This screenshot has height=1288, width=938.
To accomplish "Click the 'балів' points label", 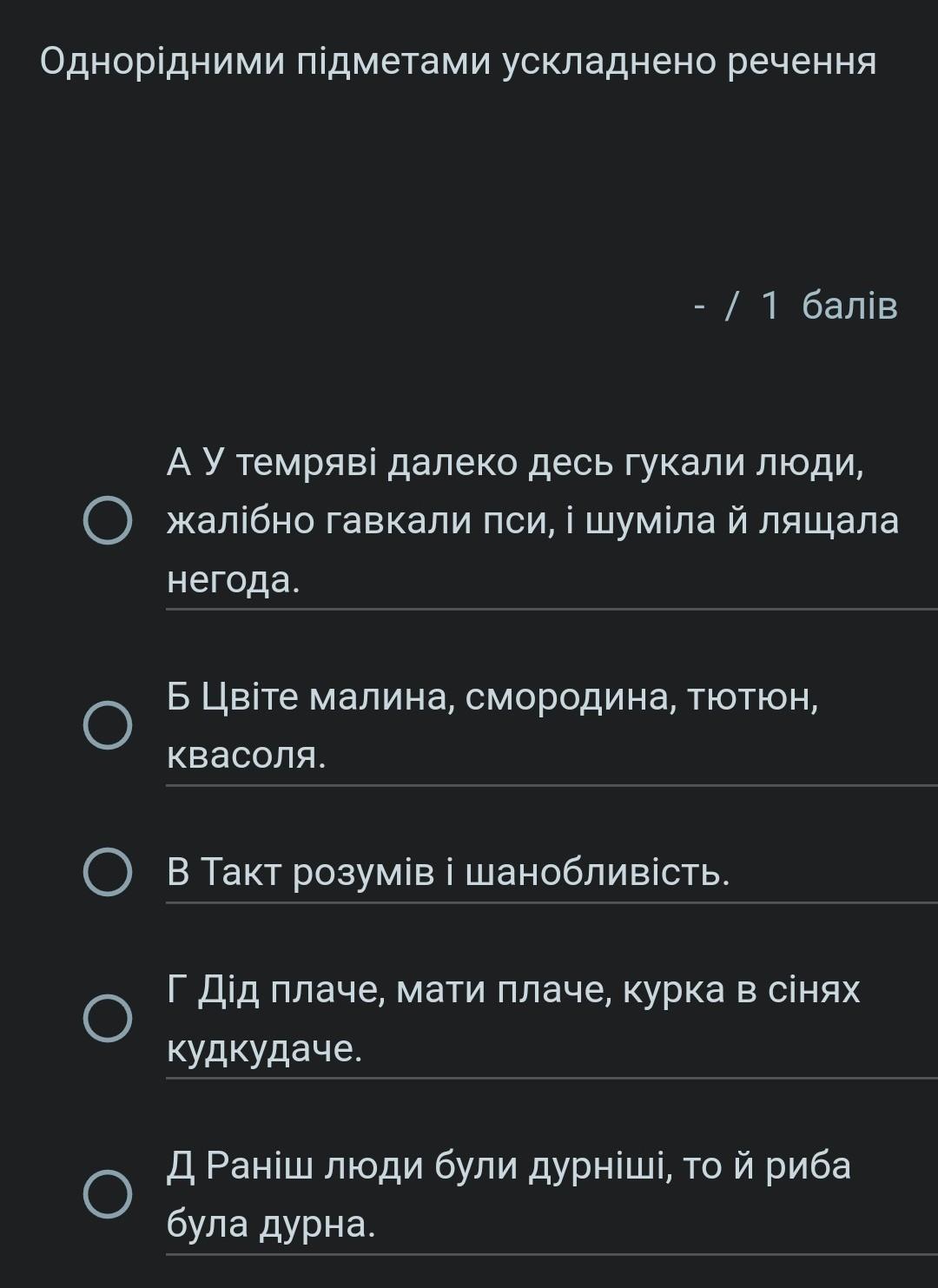I will point(849,306).
